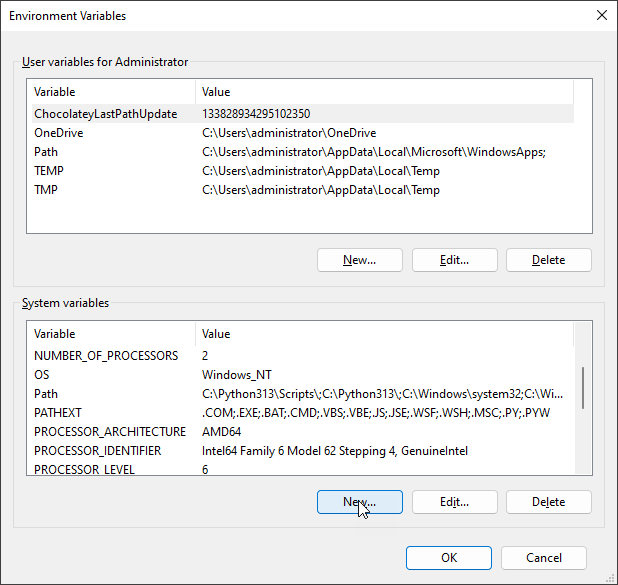This screenshot has height=585, width=618.
Task: Click New button under User variables
Action: (359, 260)
